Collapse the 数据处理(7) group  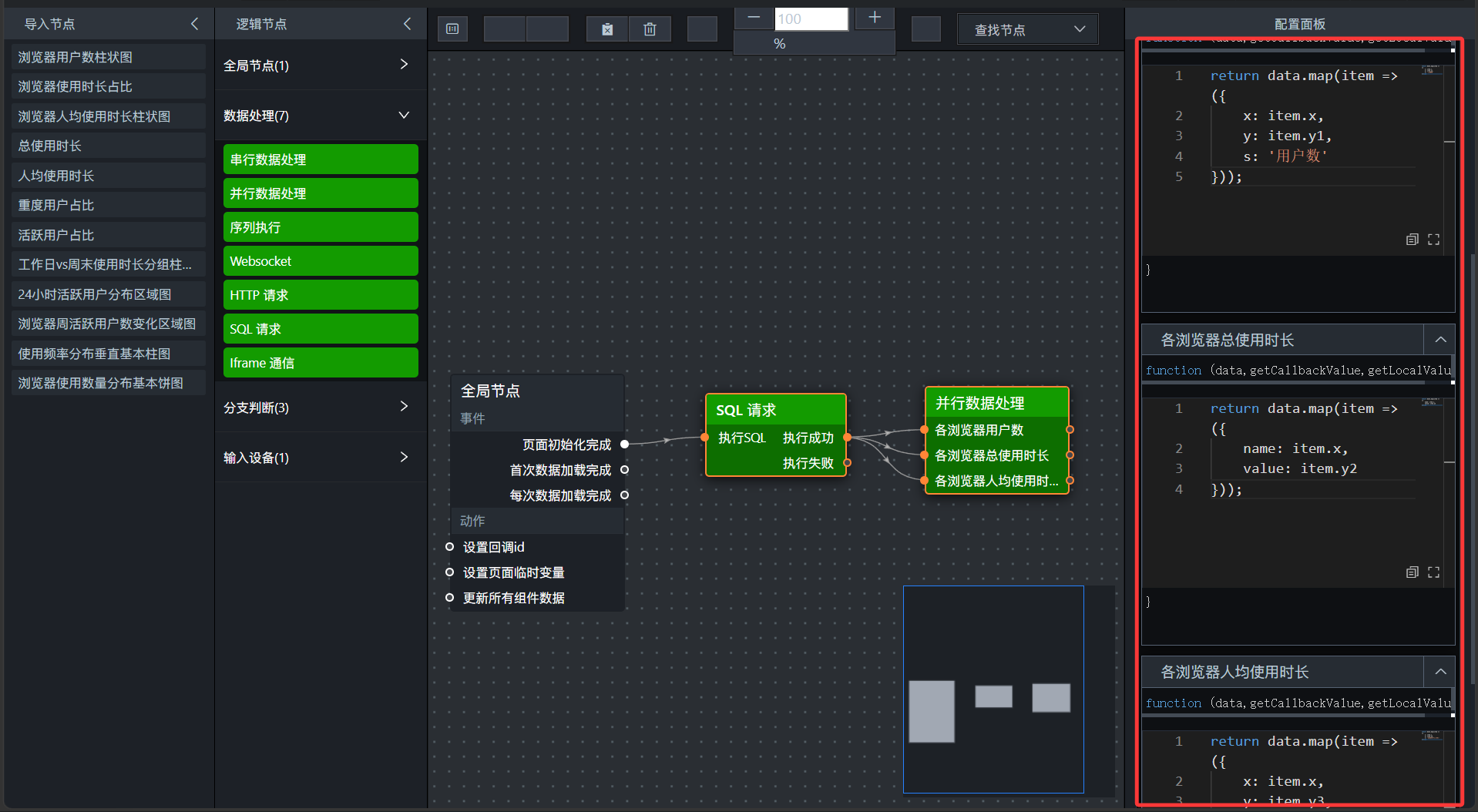(x=321, y=116)
